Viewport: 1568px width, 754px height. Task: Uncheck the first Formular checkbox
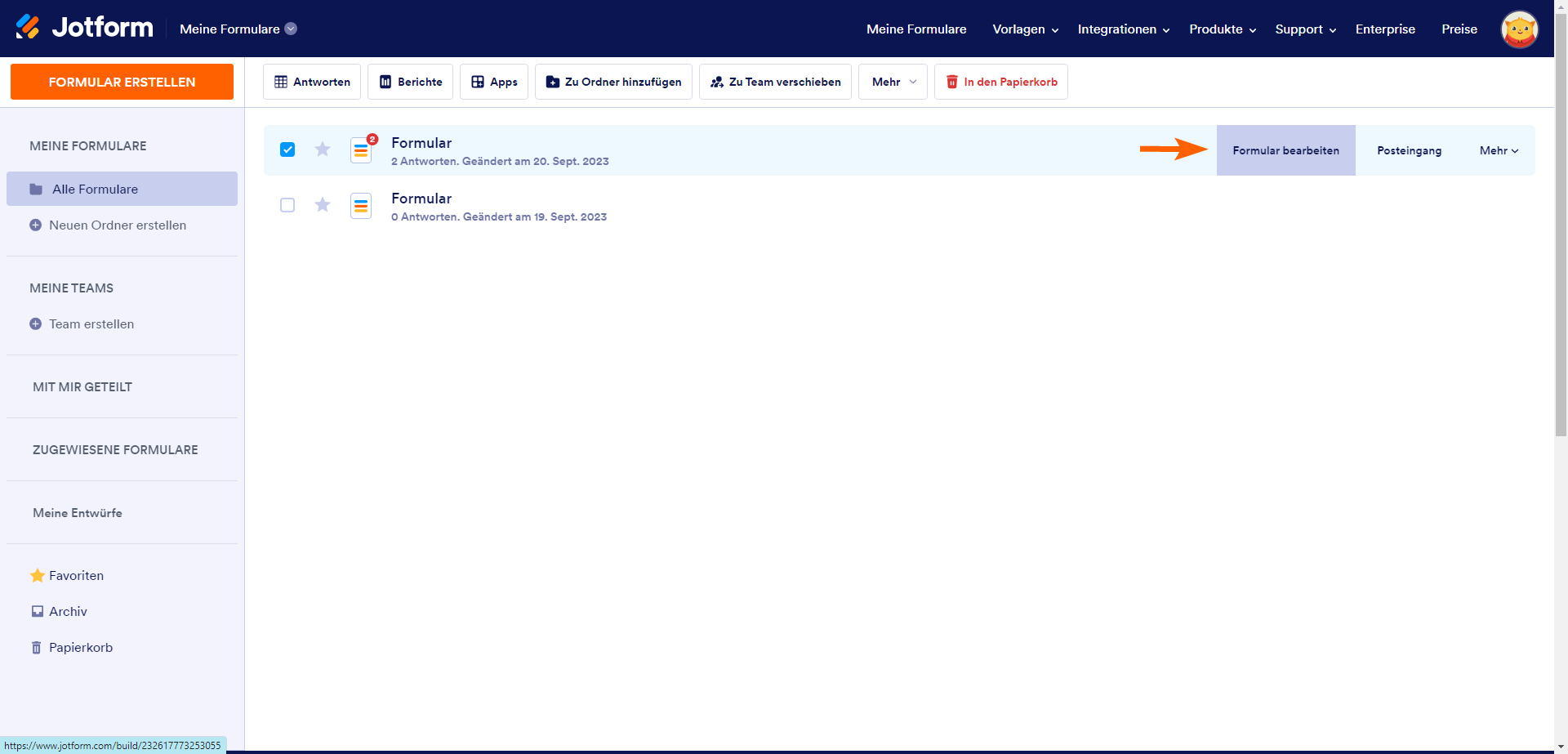(287, 149)
